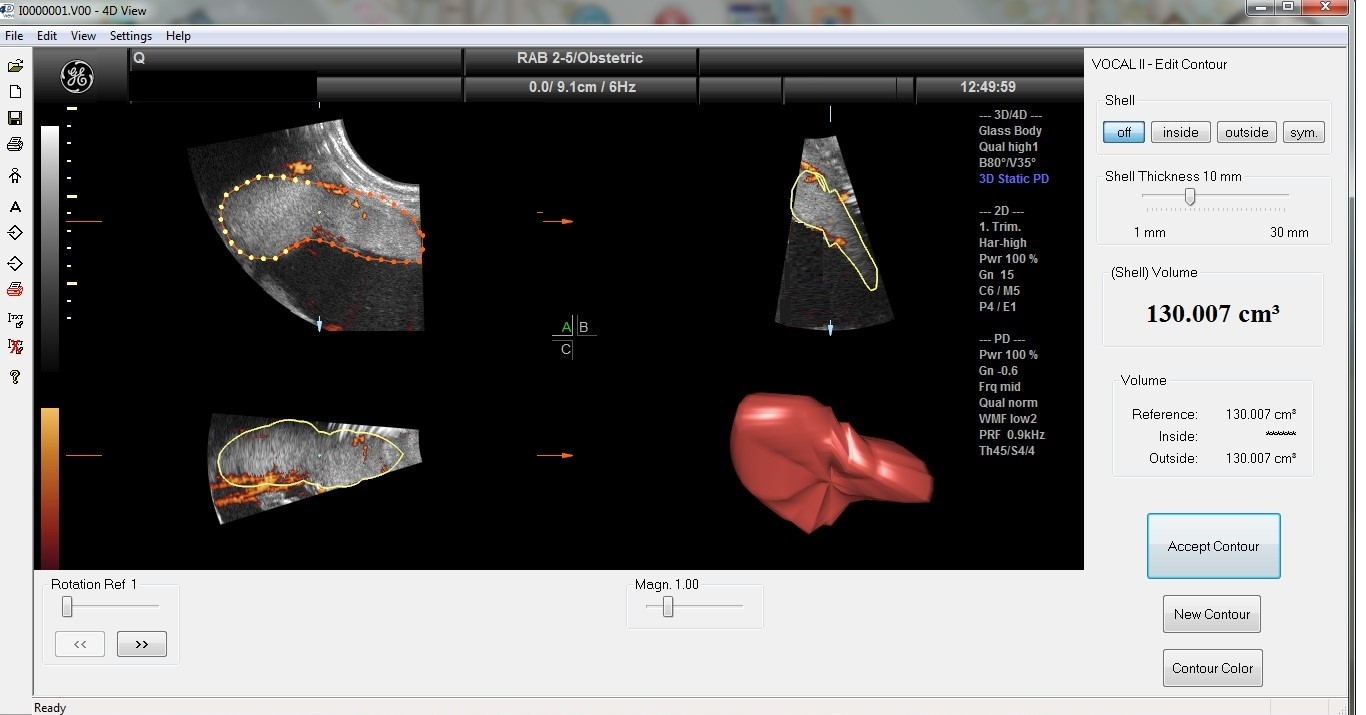Screen dimensions: 1366x715
Task: Click the floppy disk save icon
Action: [15, 118]
